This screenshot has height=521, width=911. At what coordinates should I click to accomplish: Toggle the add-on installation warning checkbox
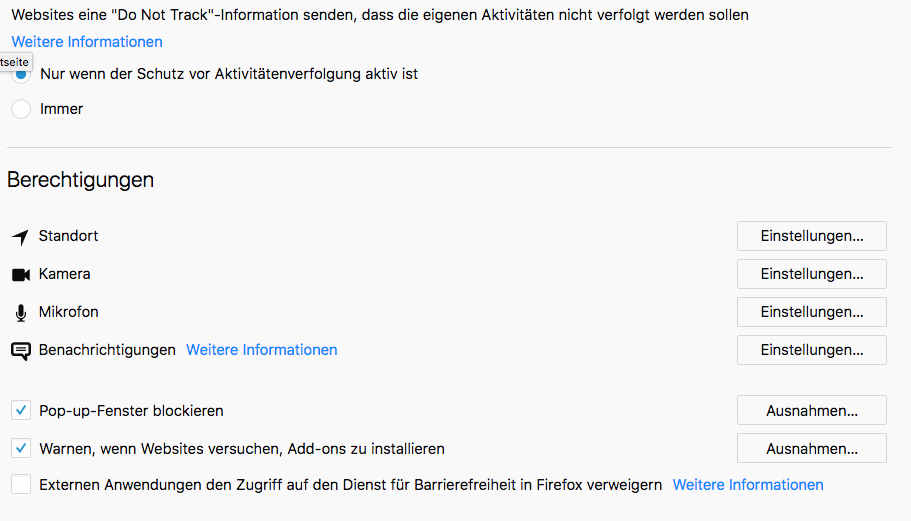pos(21,448)
